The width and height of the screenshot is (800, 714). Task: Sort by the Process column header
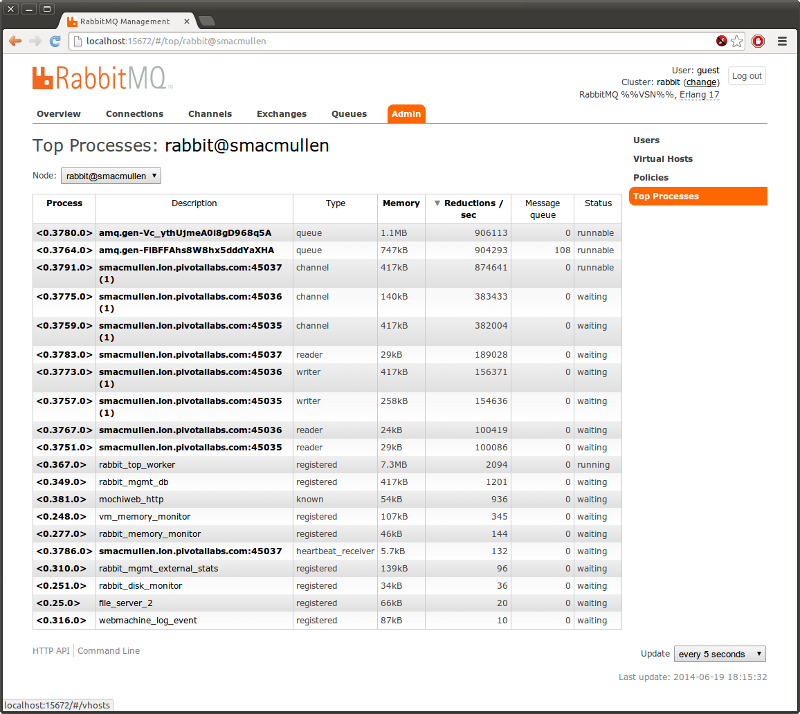[x=64, y=203]
